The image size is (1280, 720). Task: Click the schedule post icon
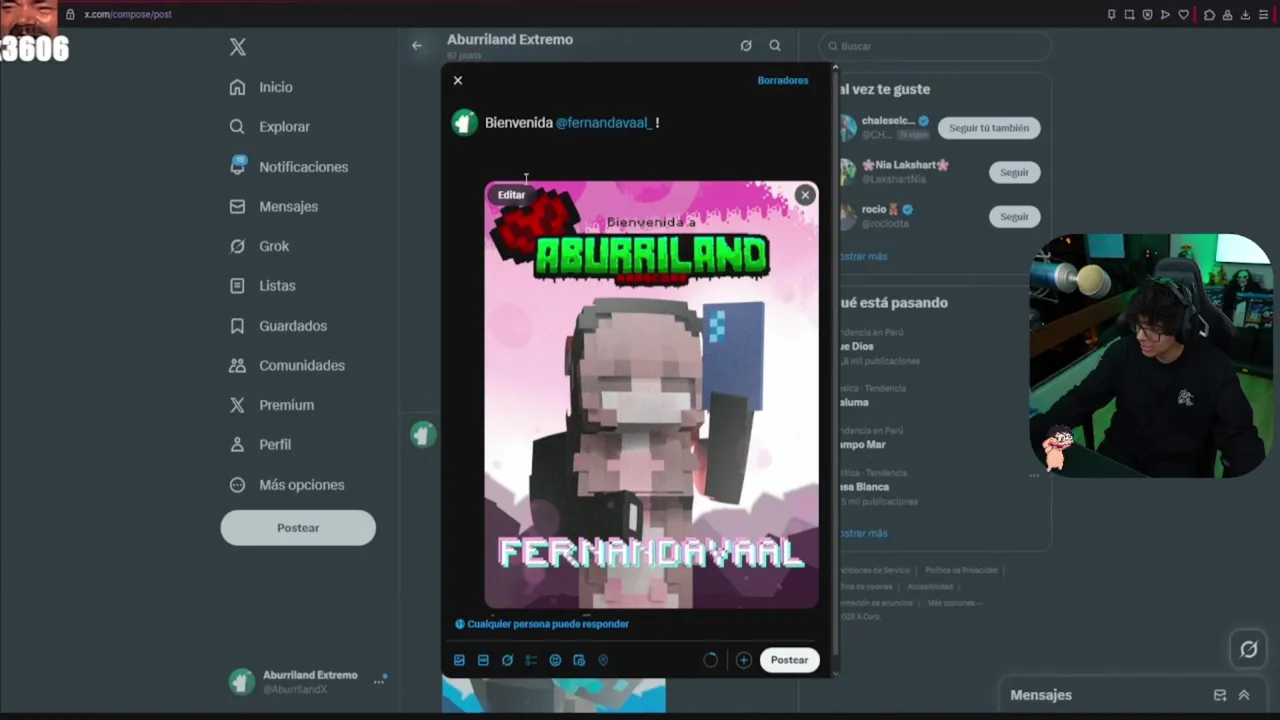click(579, 660)
